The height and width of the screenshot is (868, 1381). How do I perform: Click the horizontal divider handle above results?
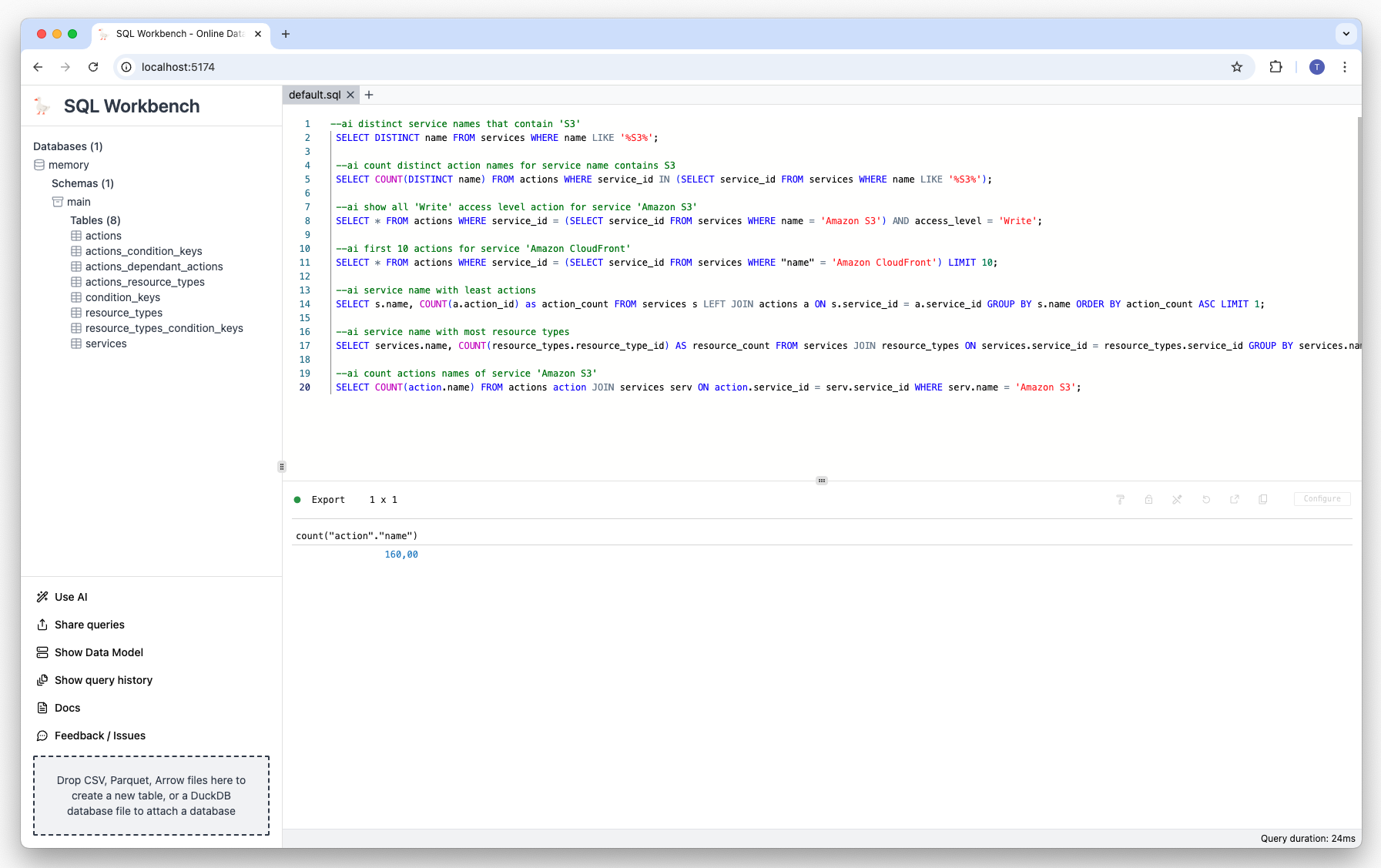coord(822,481)
